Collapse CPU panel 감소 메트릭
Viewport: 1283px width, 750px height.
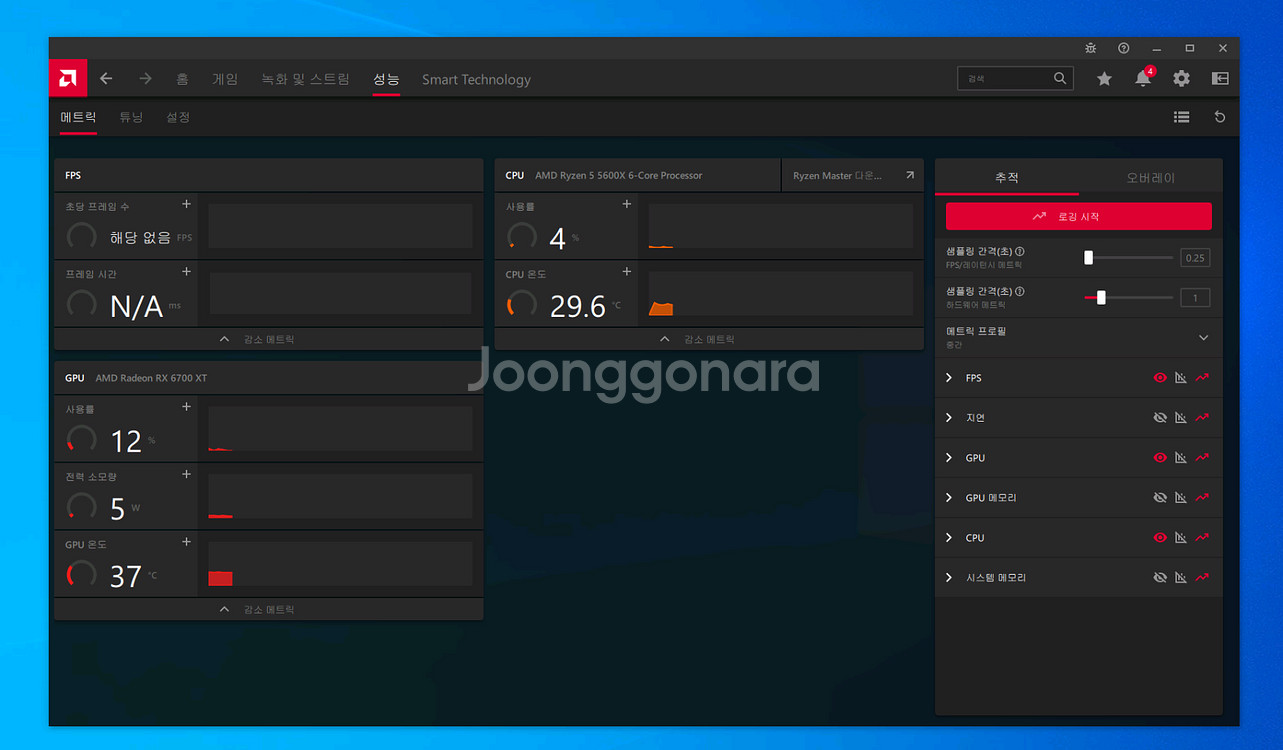[709, 339]
